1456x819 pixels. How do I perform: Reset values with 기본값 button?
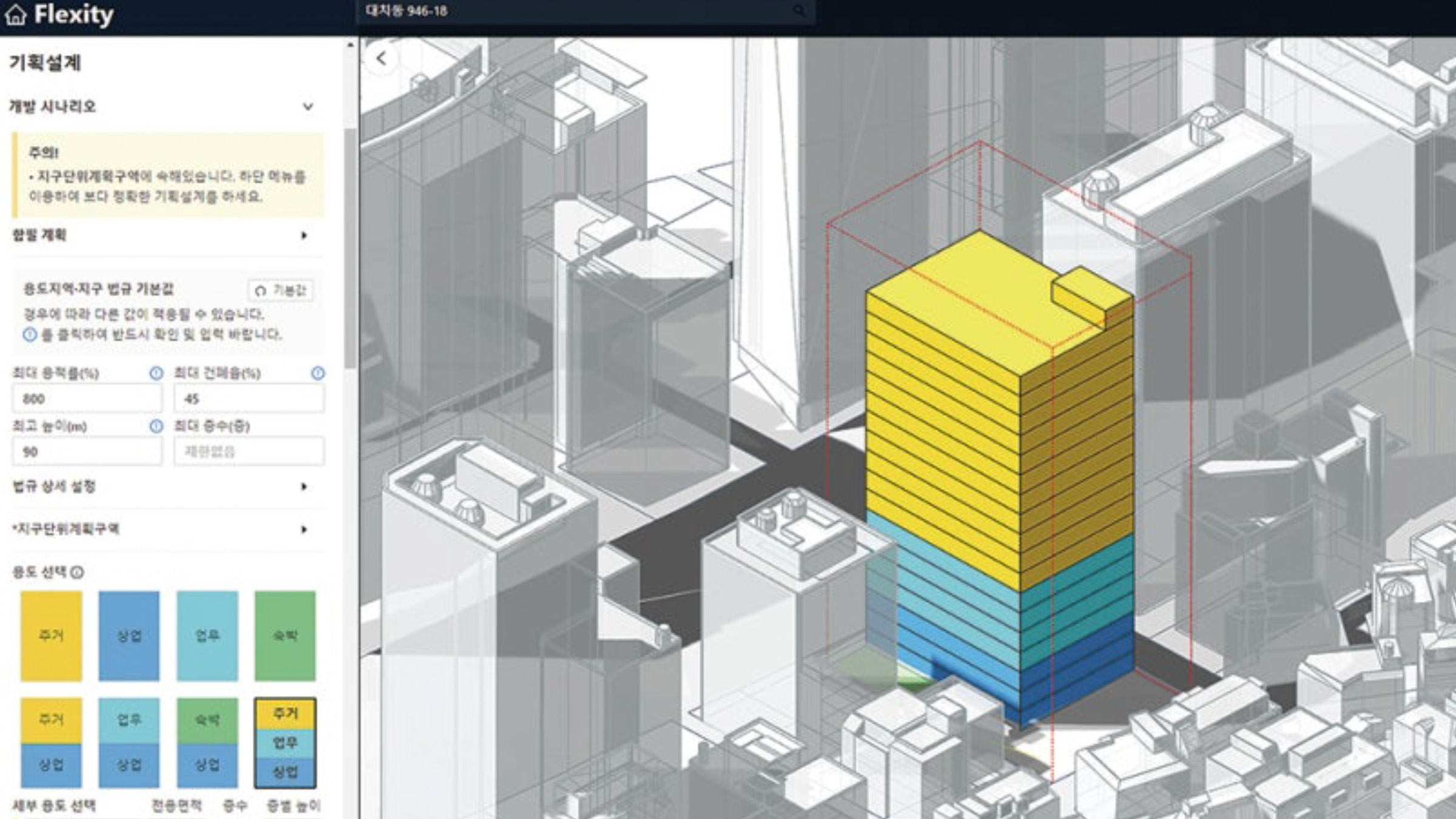click(281, 291)
